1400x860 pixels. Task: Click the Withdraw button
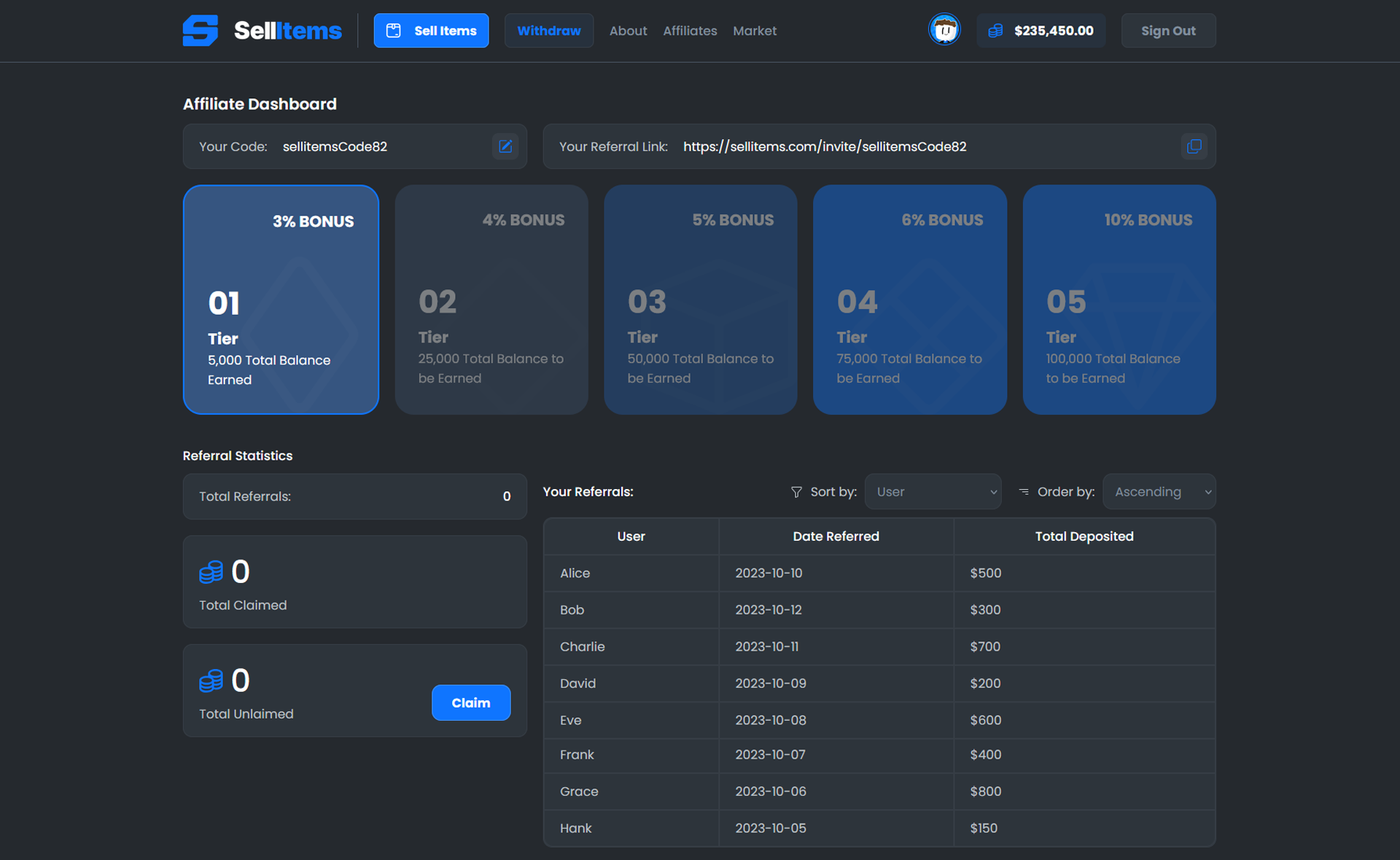[x=548, y=31]
